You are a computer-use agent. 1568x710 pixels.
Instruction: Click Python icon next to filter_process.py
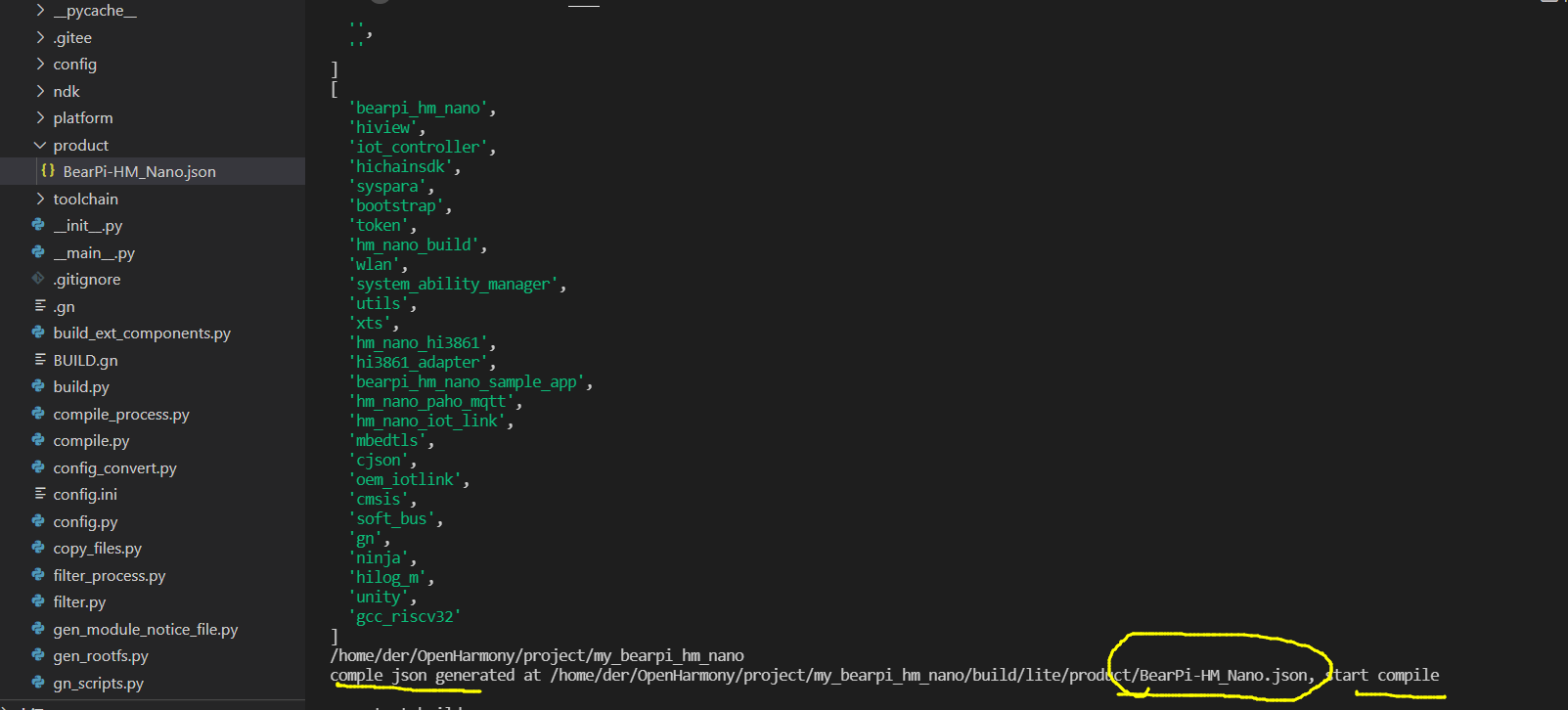click(38, 575)
